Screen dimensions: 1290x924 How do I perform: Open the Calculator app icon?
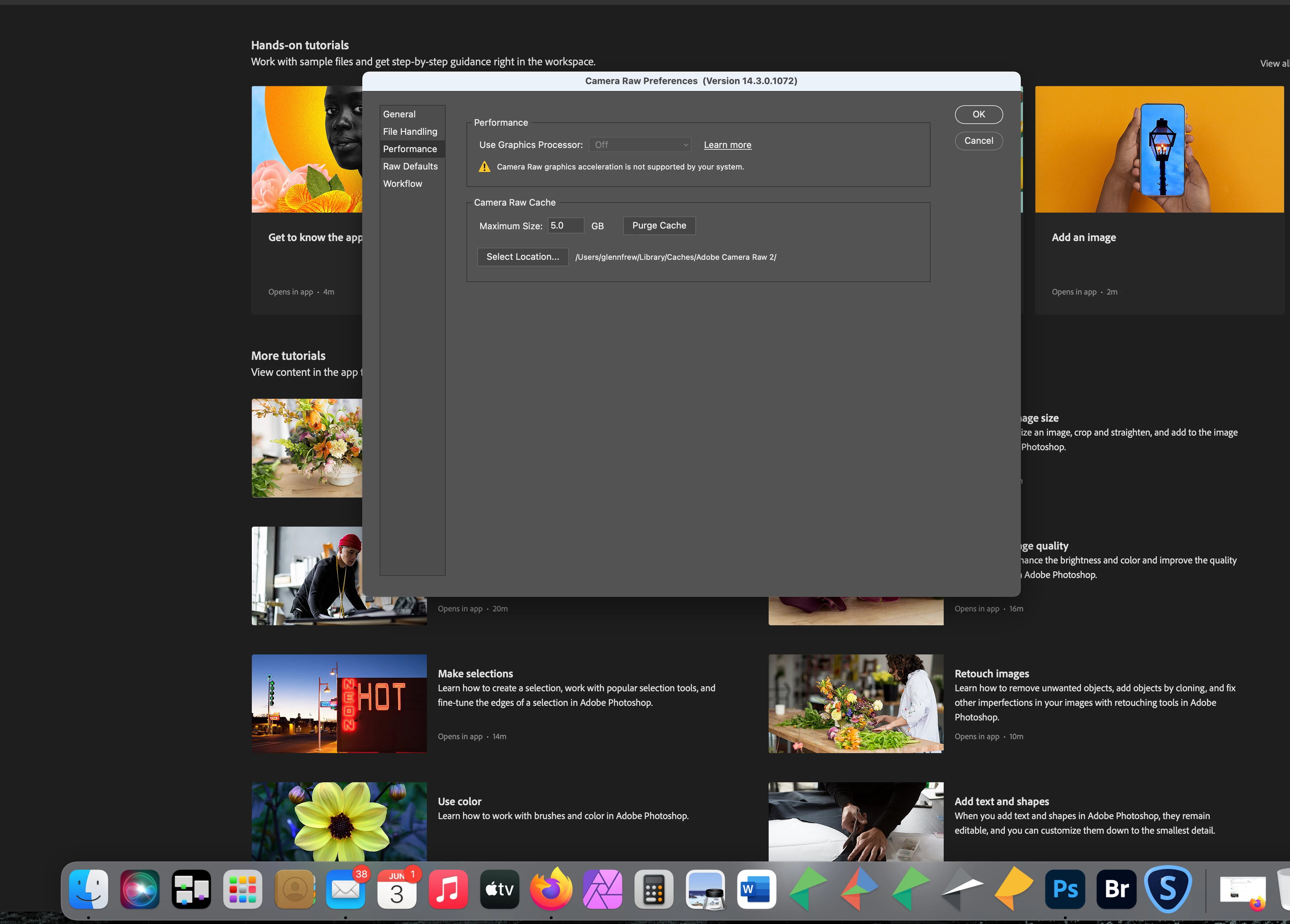click(x=654, y=889)
